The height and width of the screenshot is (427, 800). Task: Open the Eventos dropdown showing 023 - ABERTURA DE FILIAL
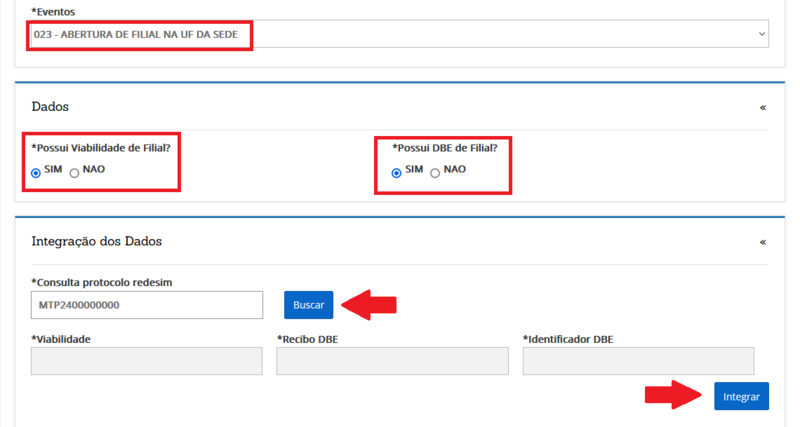(x=390, y=34)
